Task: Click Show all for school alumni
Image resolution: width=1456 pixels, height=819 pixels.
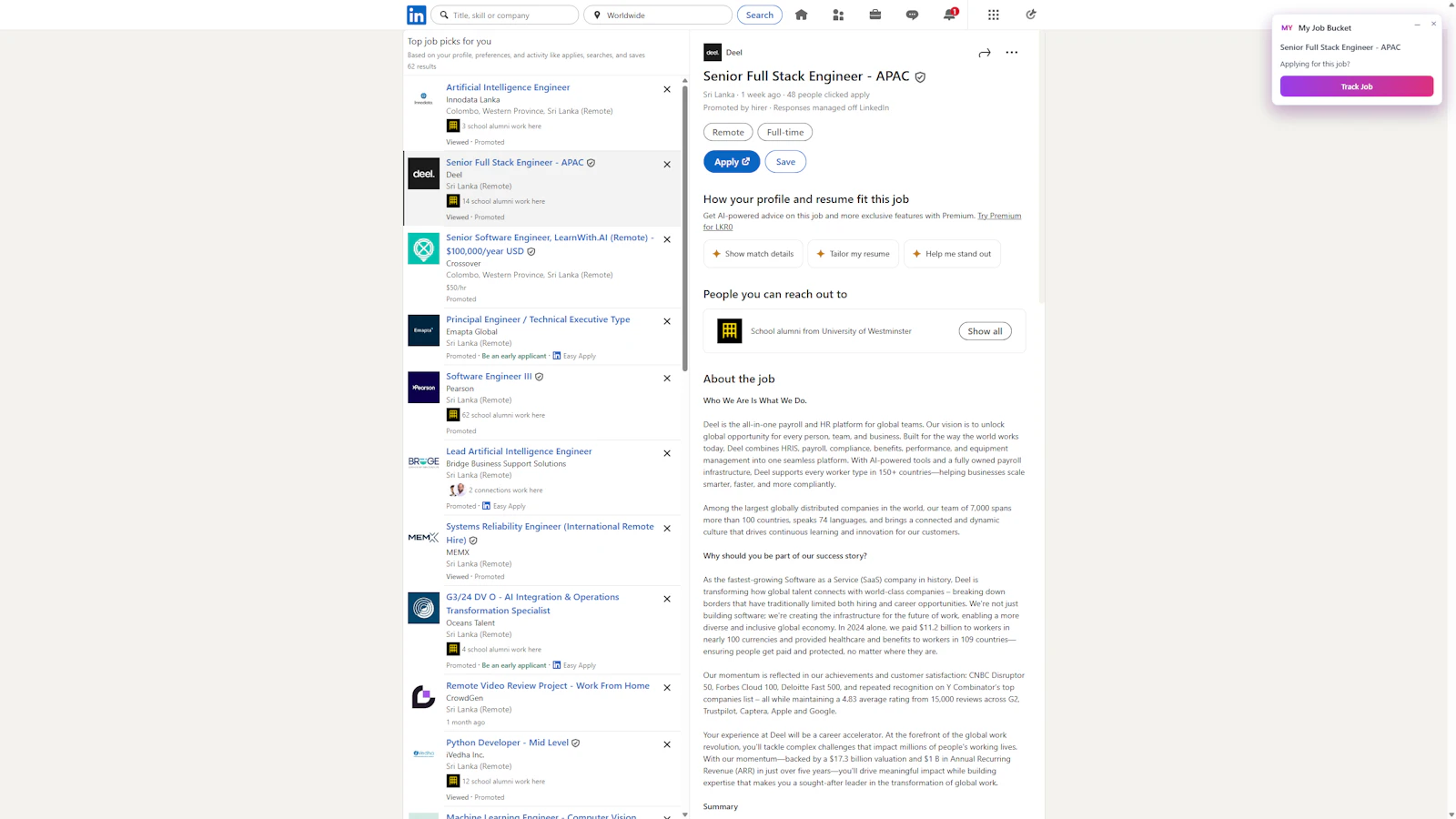Action: (985, 331)
